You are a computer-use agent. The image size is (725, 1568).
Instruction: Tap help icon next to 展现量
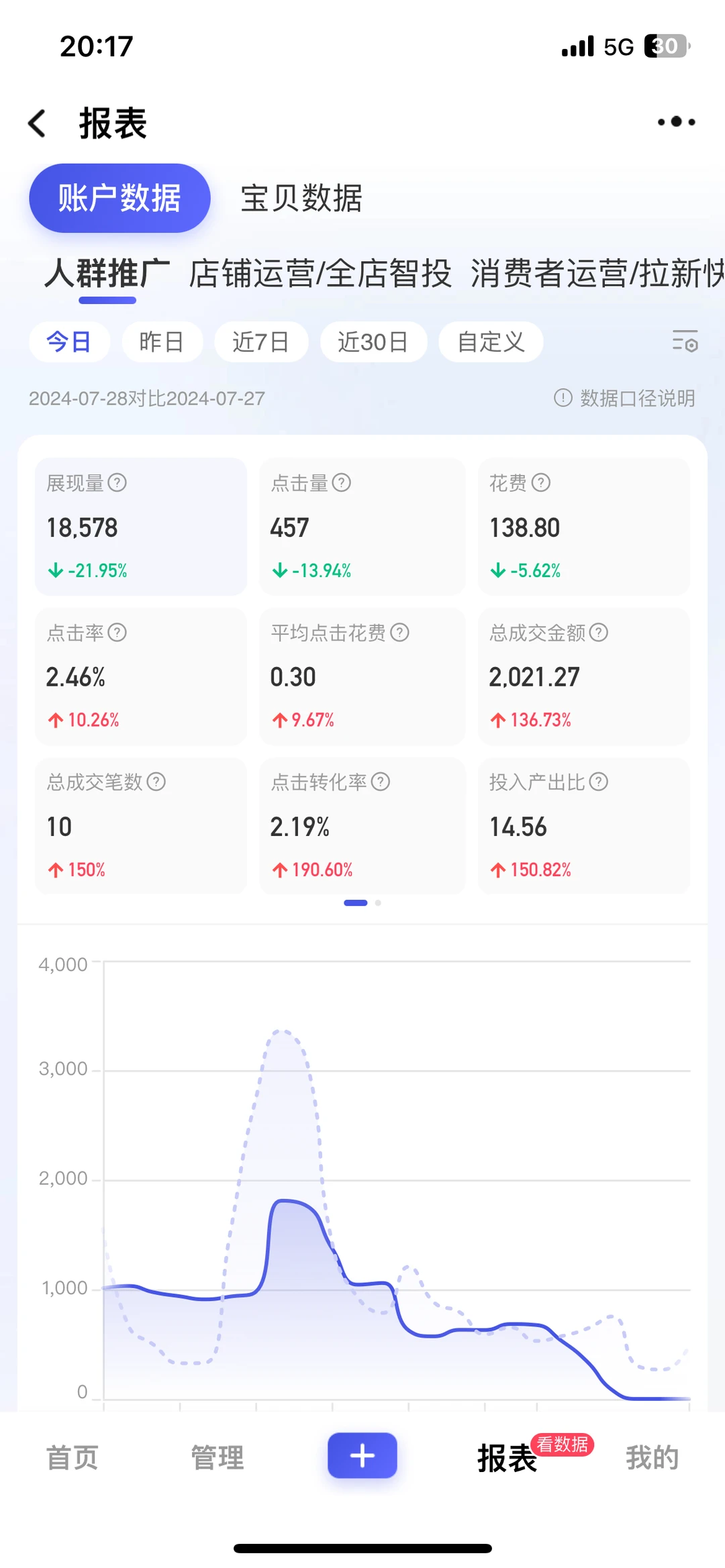117,482
